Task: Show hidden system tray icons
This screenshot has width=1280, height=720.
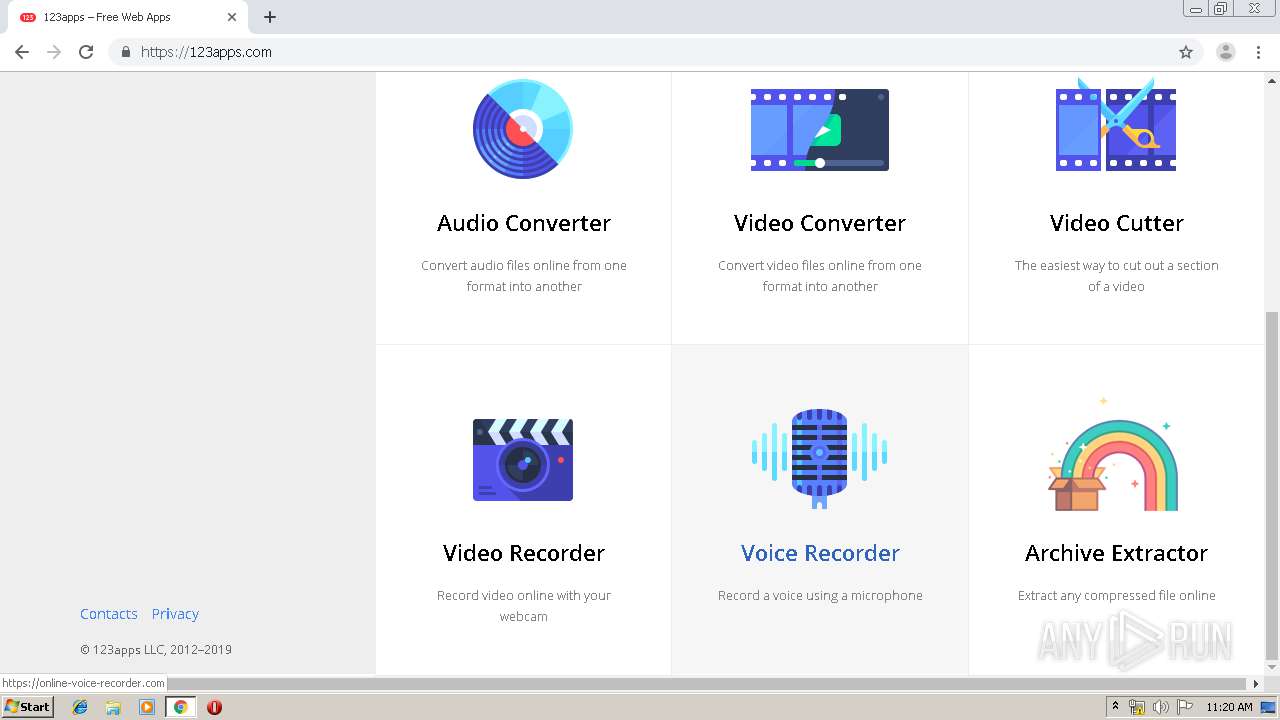Action: click(x=1116, y=707)
